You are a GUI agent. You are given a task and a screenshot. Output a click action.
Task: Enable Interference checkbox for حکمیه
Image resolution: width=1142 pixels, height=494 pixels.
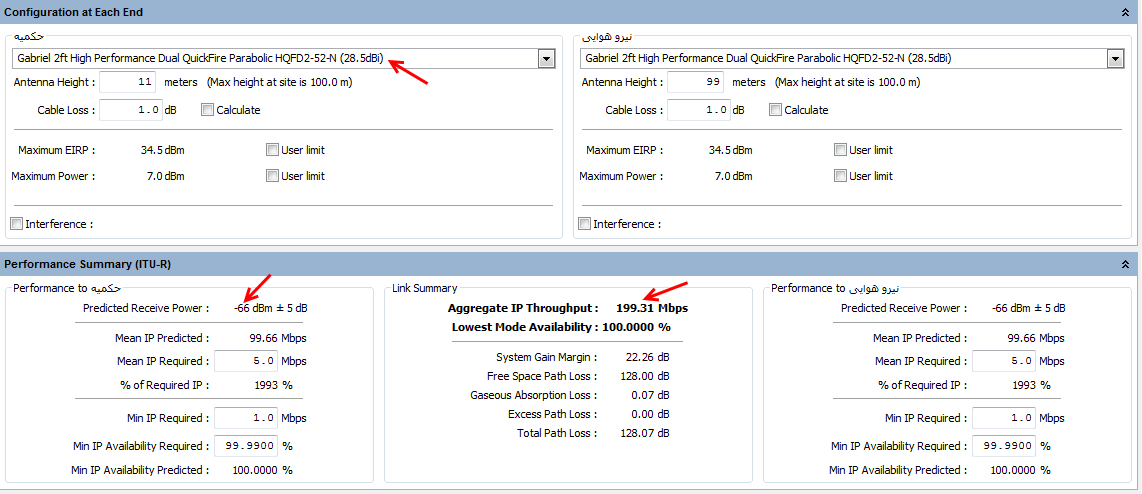(16, 224)
